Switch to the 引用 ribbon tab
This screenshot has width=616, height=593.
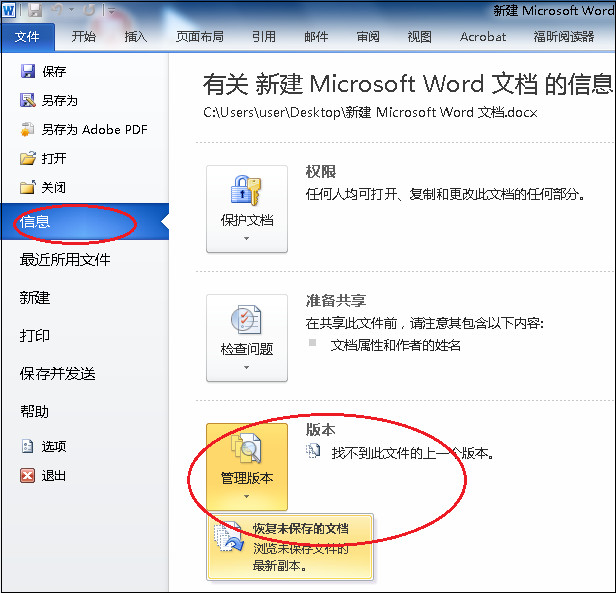point(264,37)
